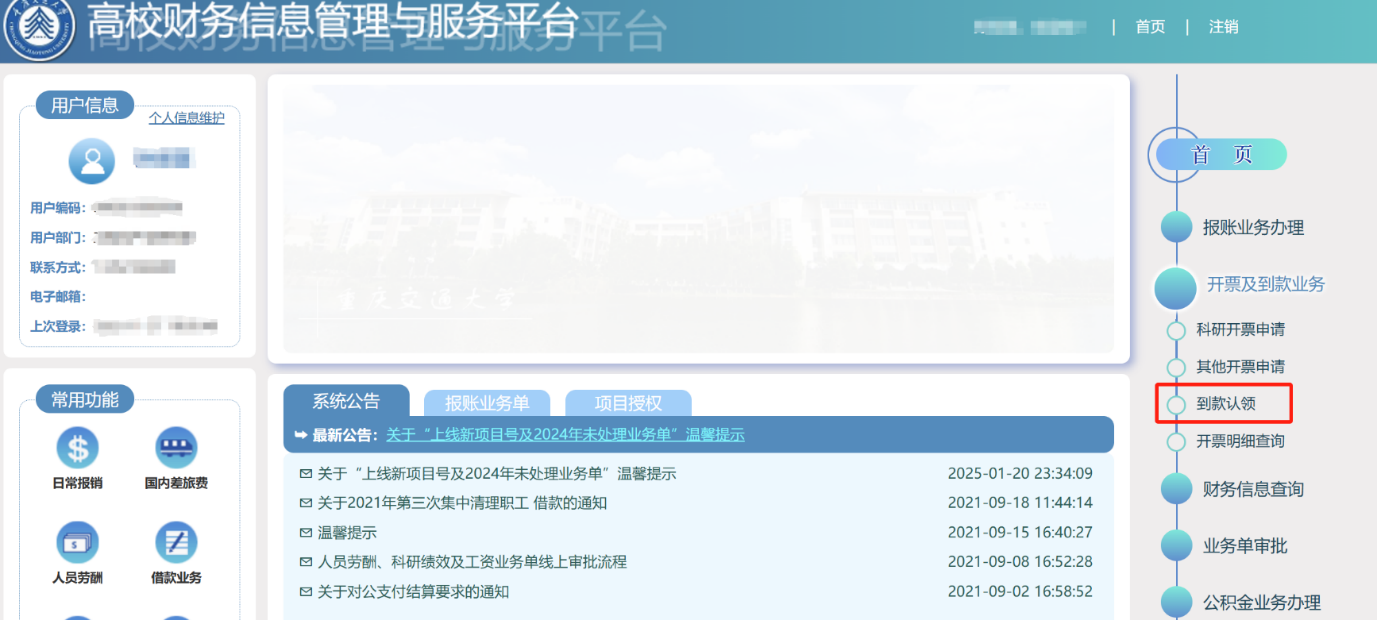Open the 国内差旅费 bus icon
Screen dimensions: 1377x620
tap(176, 448)
